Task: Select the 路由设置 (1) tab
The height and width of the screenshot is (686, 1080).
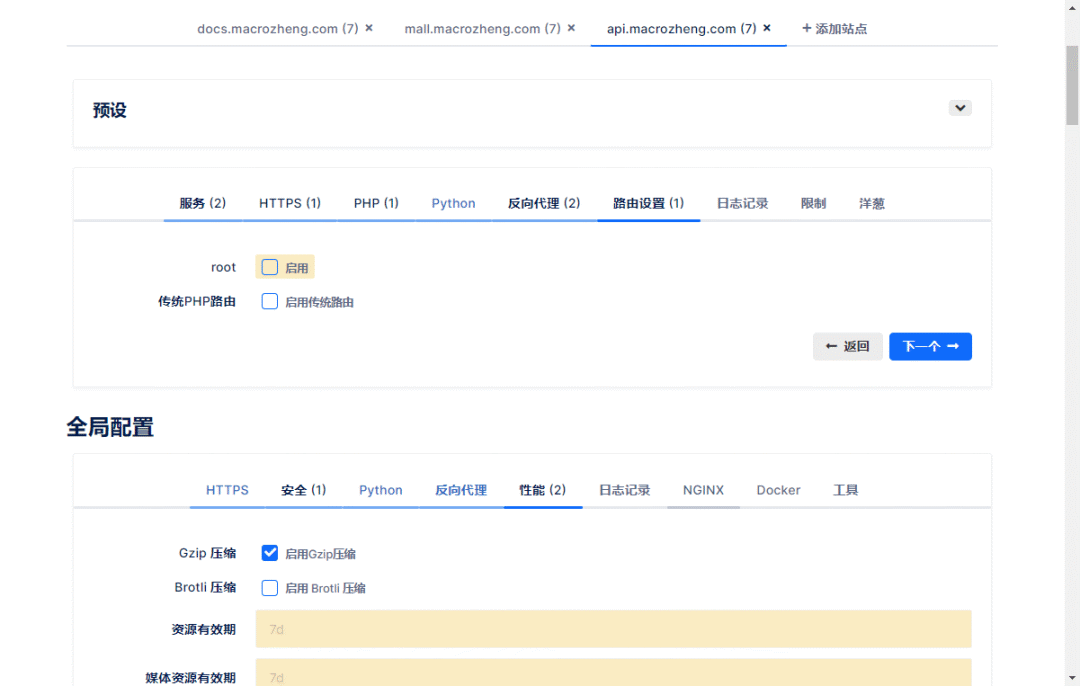Action: pyautogui.click(x=648, y=203)
